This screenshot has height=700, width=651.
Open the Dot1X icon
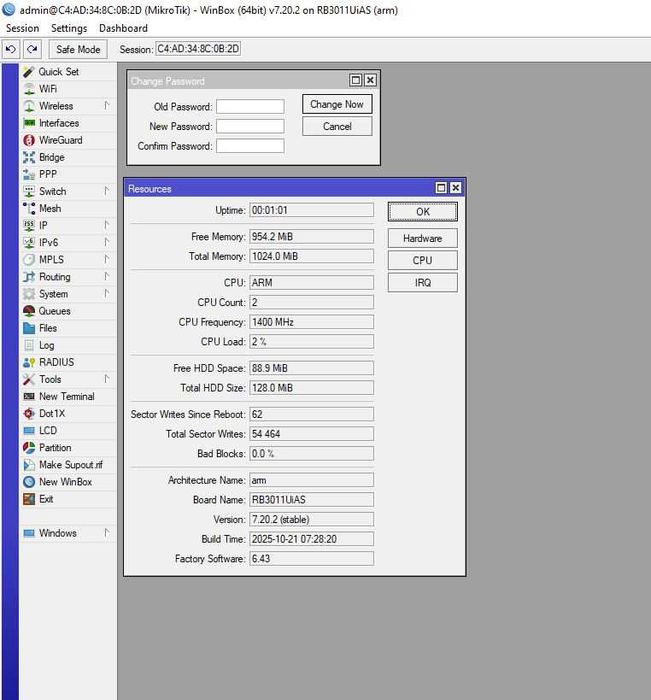[29, 413]
